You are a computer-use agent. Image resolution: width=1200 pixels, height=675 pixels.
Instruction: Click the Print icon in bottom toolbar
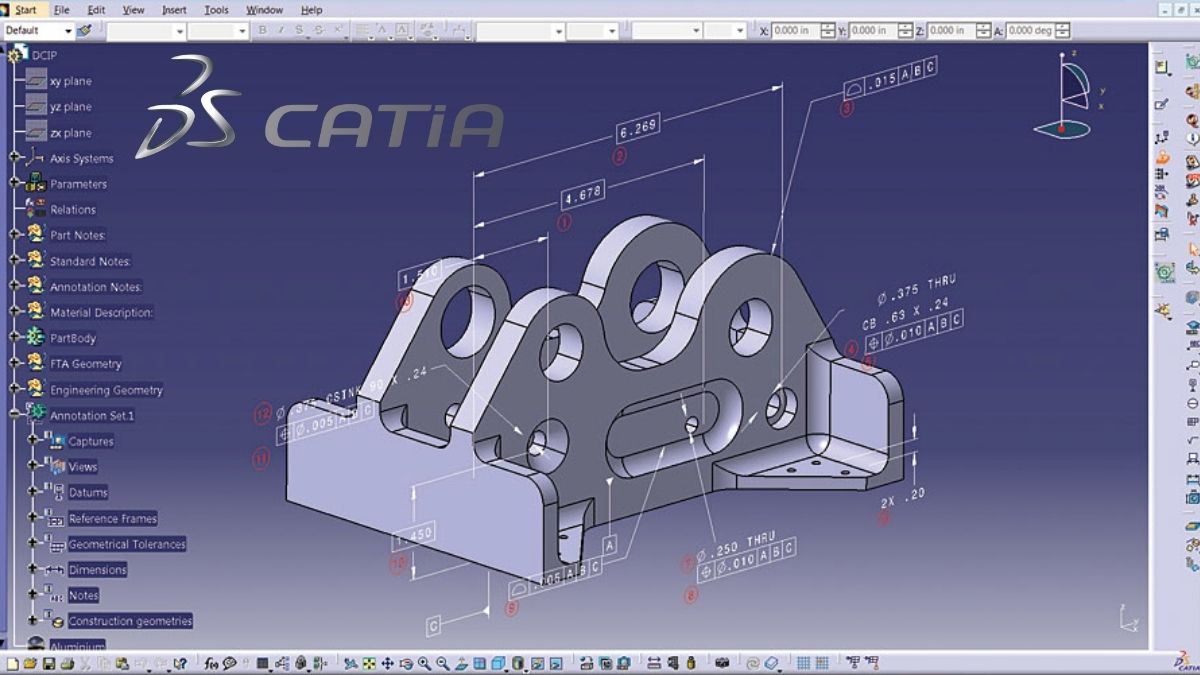[x=67, y=663]
